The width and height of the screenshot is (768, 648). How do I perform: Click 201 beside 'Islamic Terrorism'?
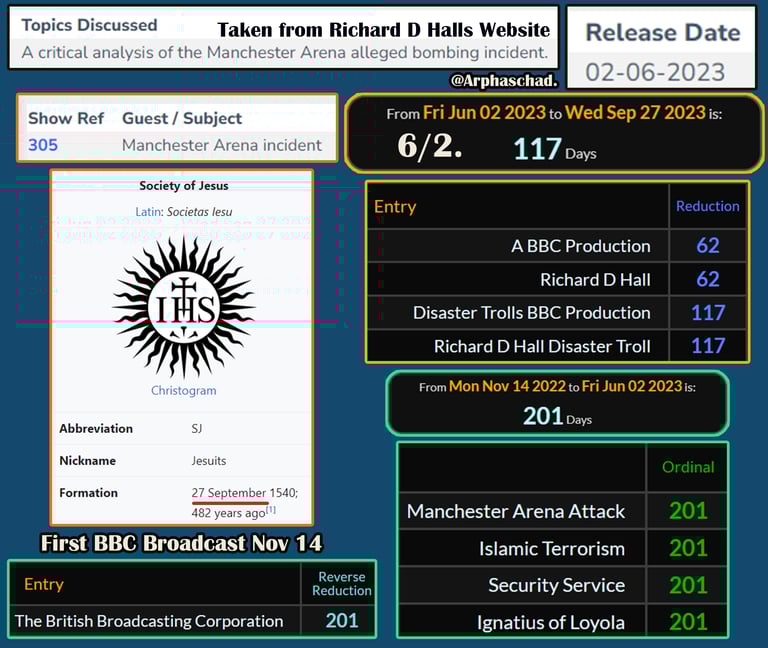[x=688, y=549]
